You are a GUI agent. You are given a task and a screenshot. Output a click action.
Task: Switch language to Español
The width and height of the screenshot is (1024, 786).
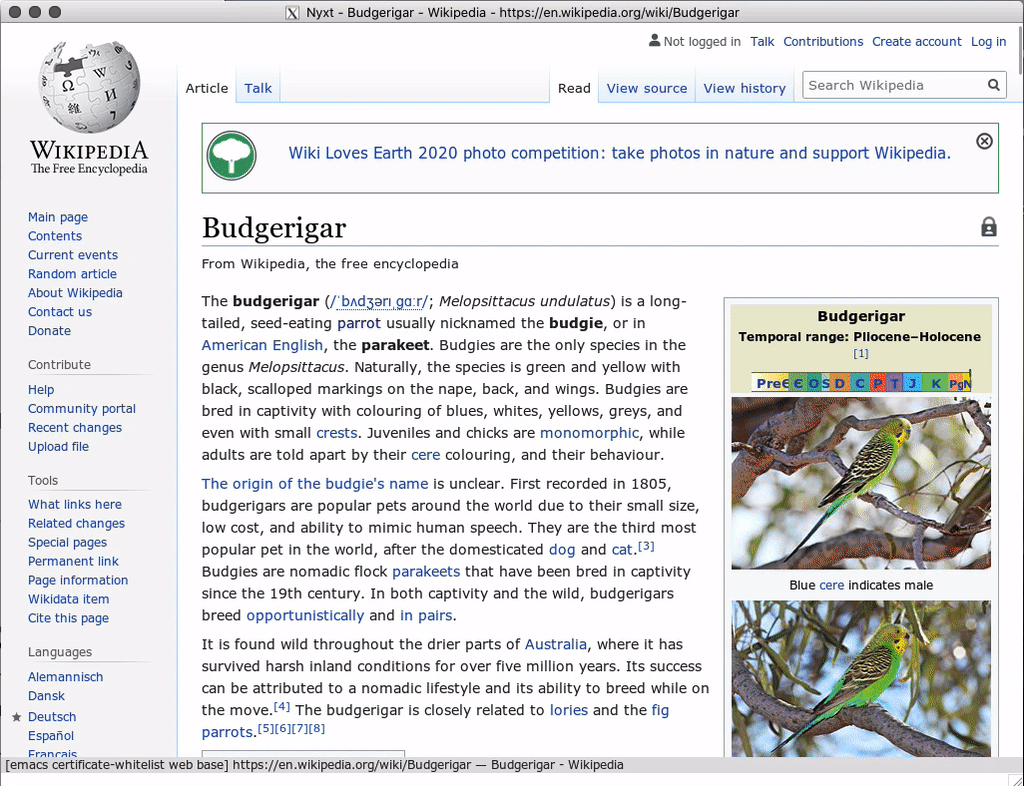50,736
